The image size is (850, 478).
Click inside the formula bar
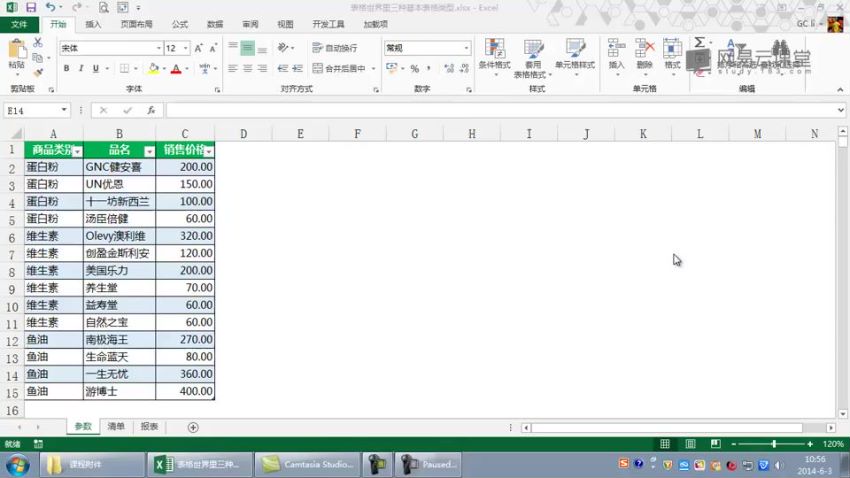pyautogui.click(x=502, y=110)
